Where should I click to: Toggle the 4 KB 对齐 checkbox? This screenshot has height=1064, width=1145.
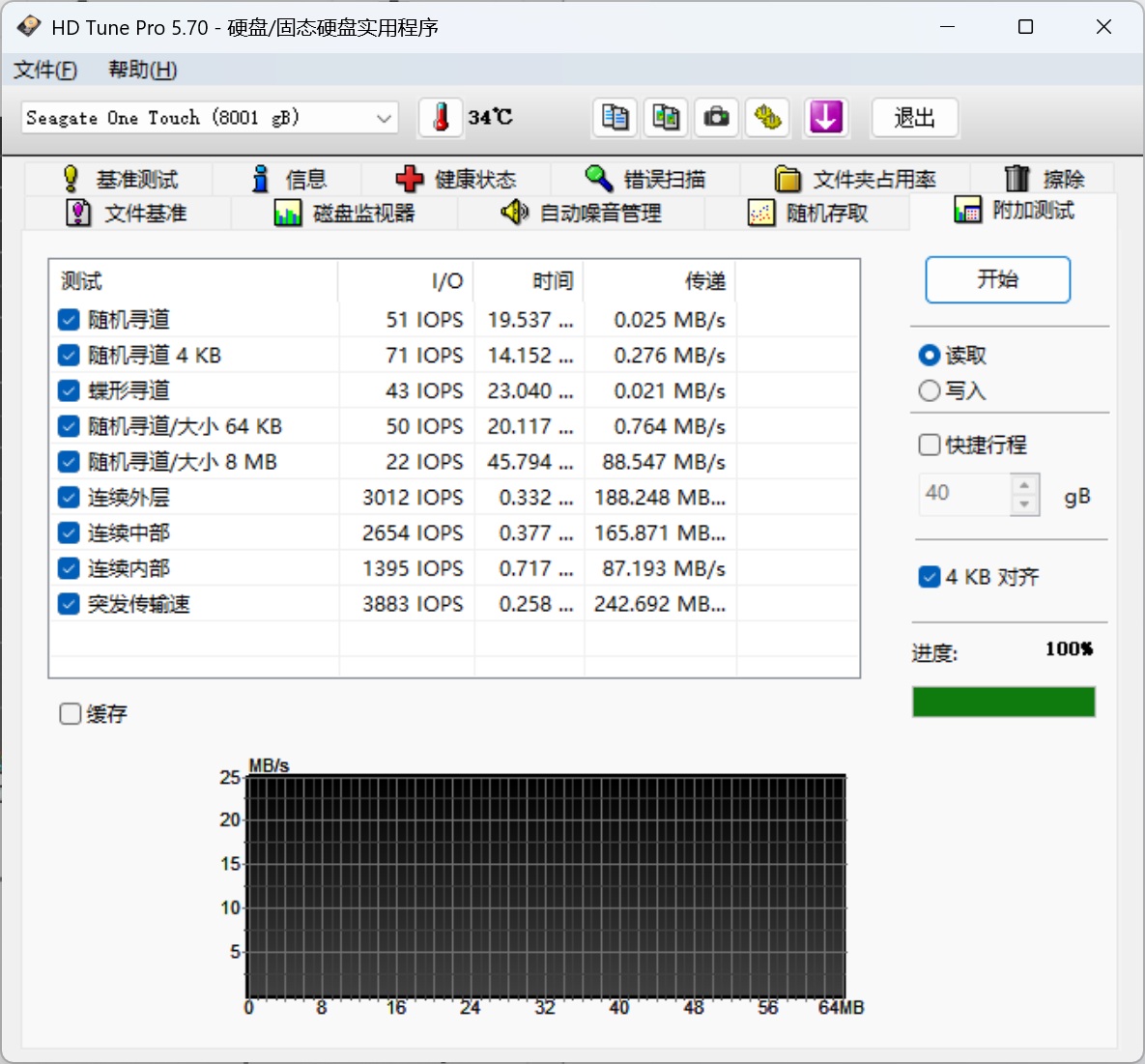click(x=929, y=577)
